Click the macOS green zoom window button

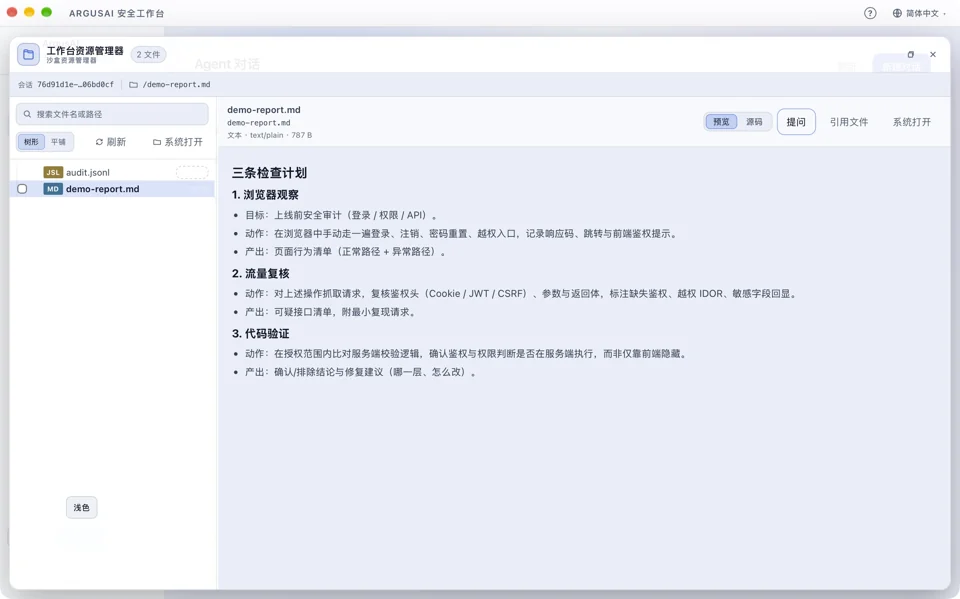pyautogui.click(x=47, y=12)
